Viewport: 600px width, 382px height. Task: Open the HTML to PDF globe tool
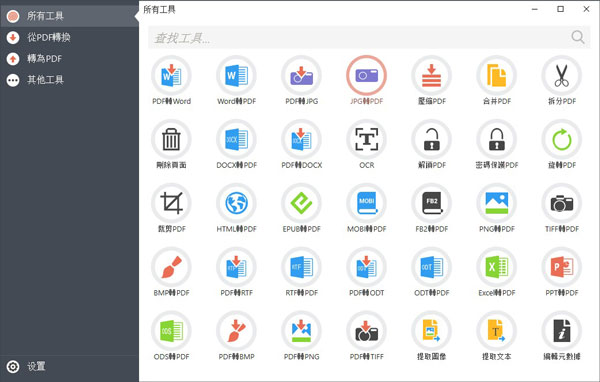click(x=236, y=203)
